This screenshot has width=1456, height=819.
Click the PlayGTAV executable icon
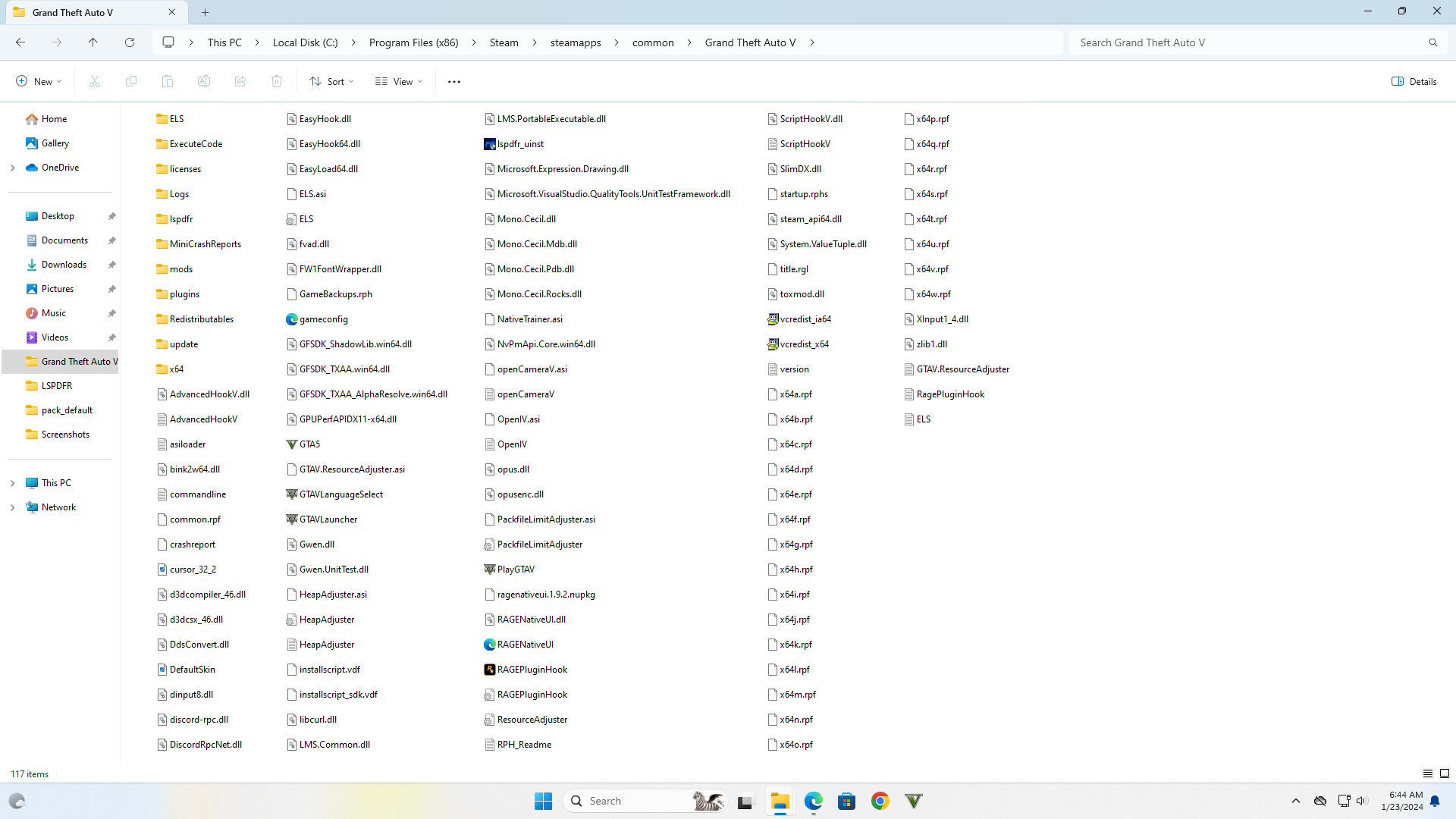click(490, 570)
